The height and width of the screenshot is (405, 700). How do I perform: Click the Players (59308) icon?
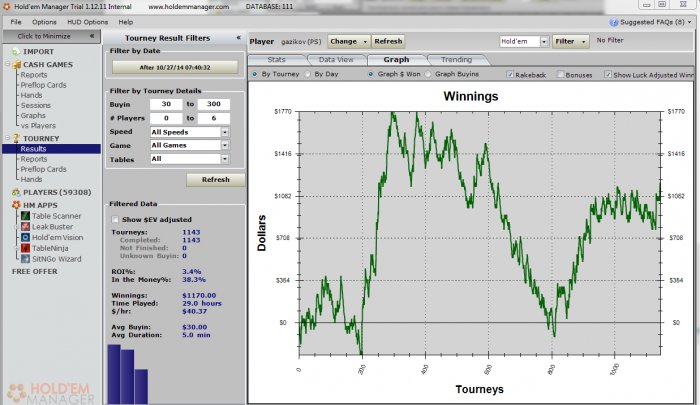16,192
